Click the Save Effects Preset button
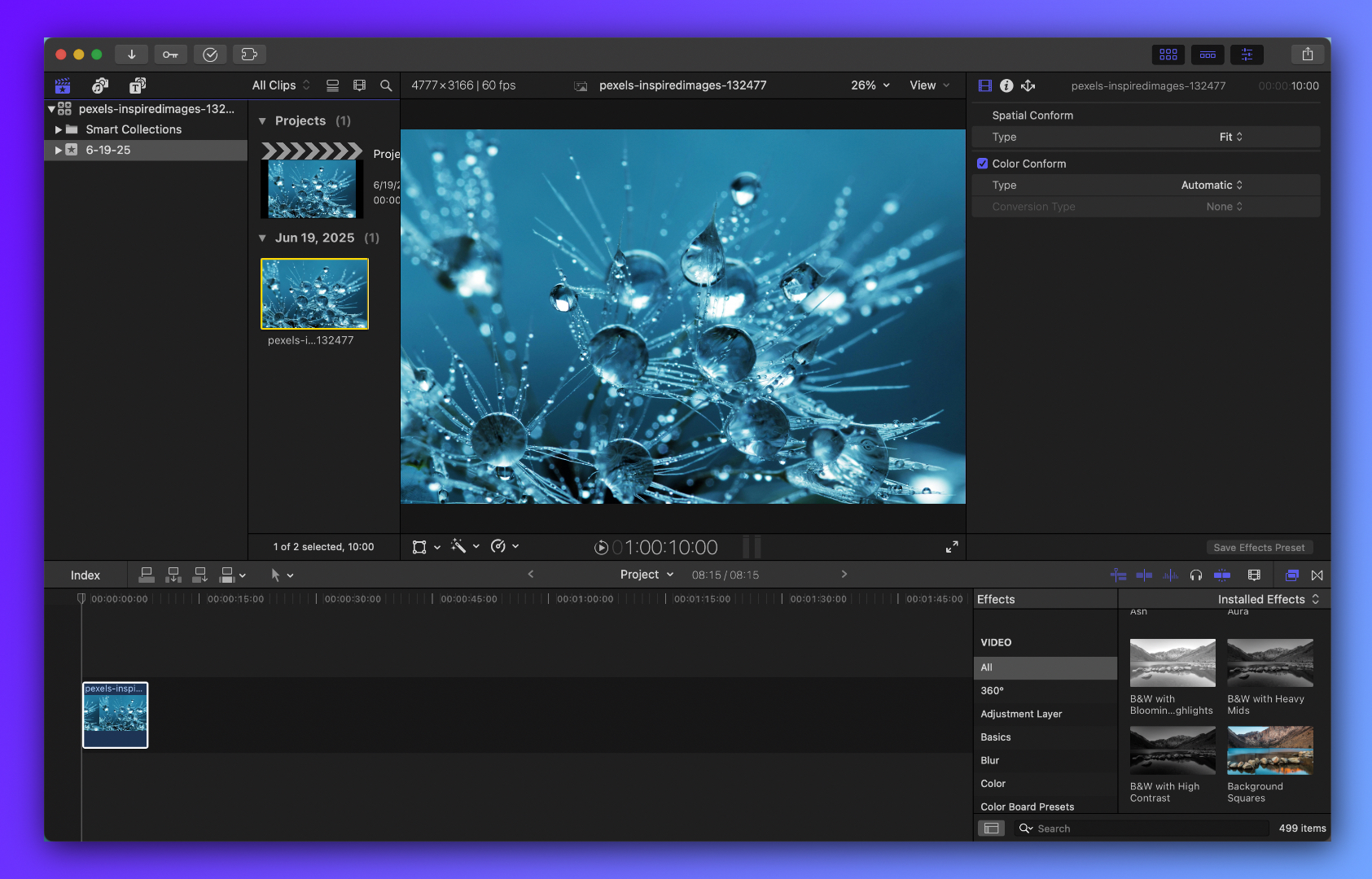 tap(1259, 548)
